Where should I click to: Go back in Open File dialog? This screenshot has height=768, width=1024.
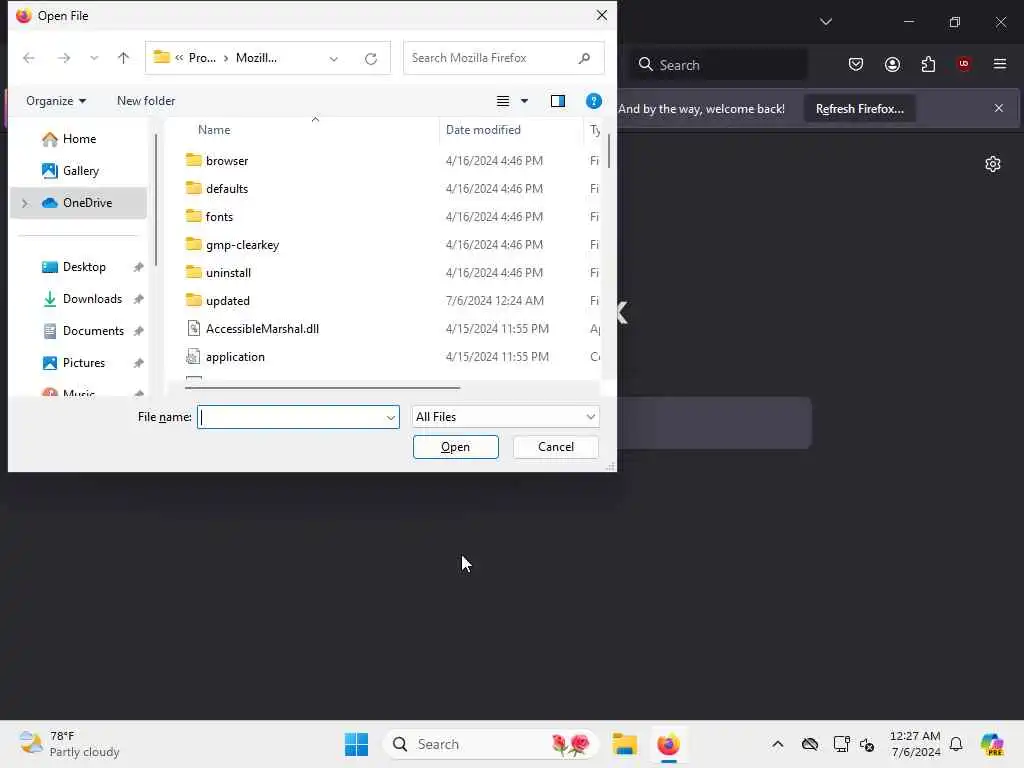(x=29, y=58)
